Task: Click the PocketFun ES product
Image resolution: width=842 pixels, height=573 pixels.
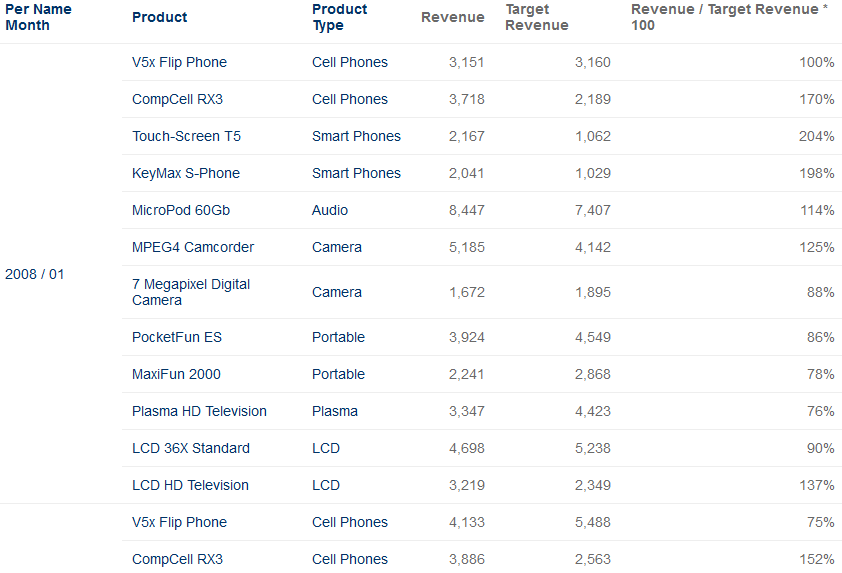Action: coord(177,337)
